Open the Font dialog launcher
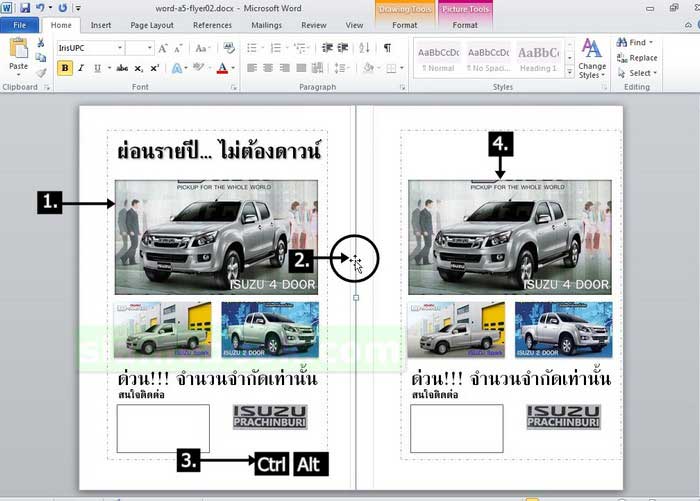Viewport: 700px width, 501px height. [x=233, y=88]
